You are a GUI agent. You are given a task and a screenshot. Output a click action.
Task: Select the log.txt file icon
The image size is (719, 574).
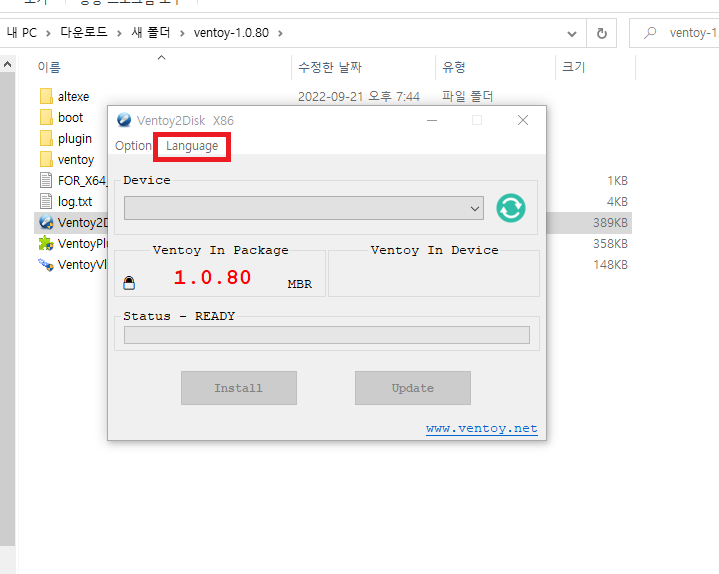tap(46, 201)
